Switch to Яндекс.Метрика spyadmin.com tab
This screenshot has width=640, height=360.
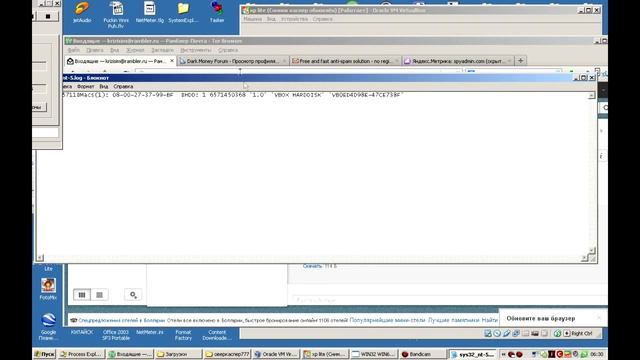pyautogui.click(x=458, y=61)
